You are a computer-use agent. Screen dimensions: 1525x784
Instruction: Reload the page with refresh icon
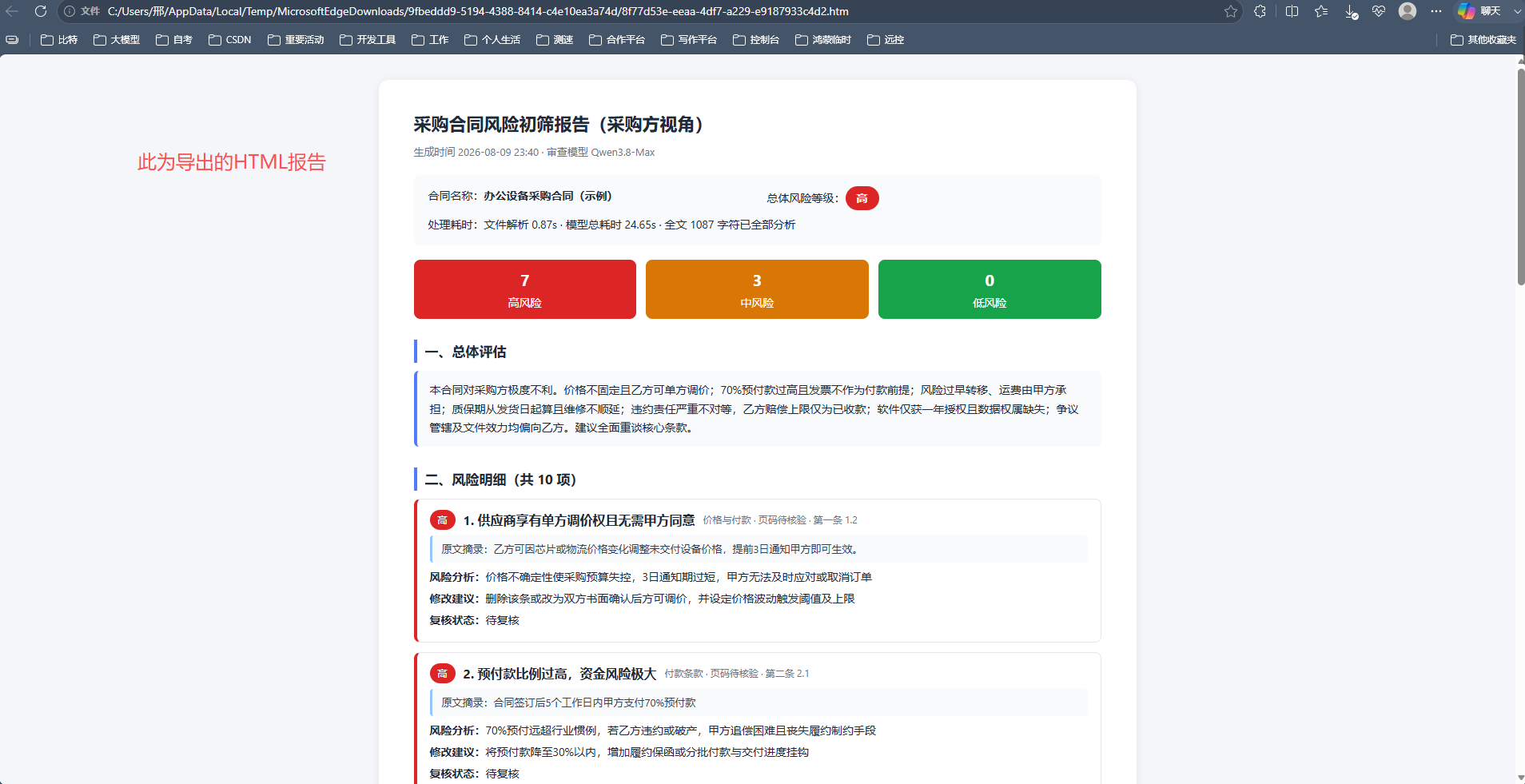[x=41, y=11]
